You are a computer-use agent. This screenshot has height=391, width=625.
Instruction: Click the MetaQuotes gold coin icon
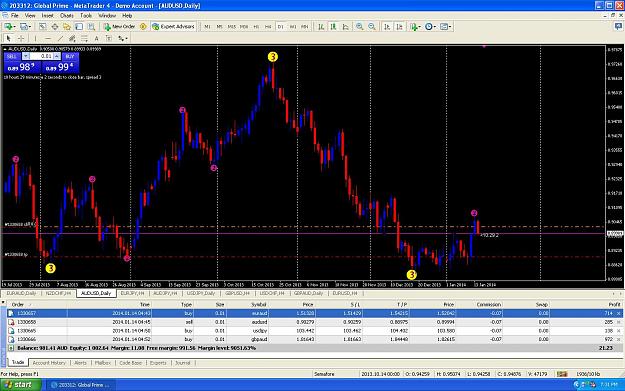point(143,27)
